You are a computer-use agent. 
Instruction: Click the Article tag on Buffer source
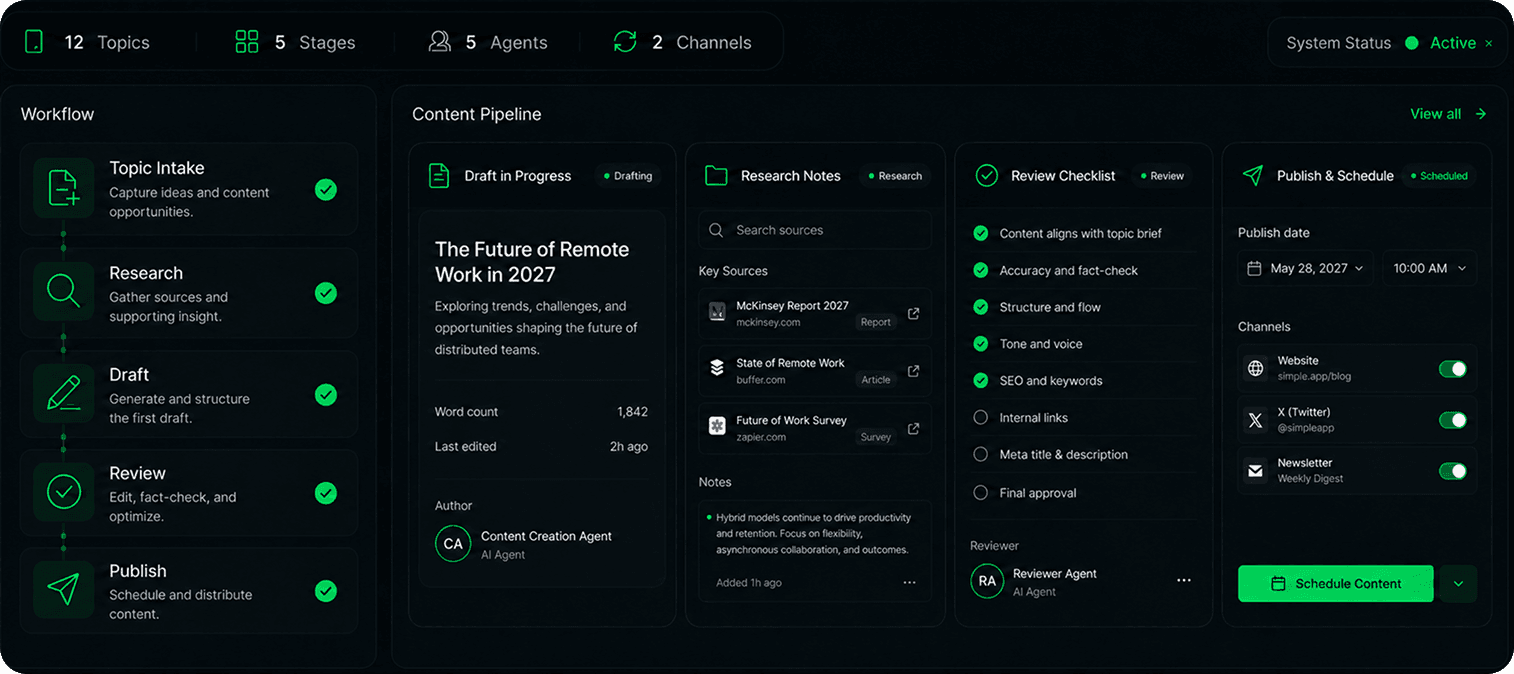point(875,380)
